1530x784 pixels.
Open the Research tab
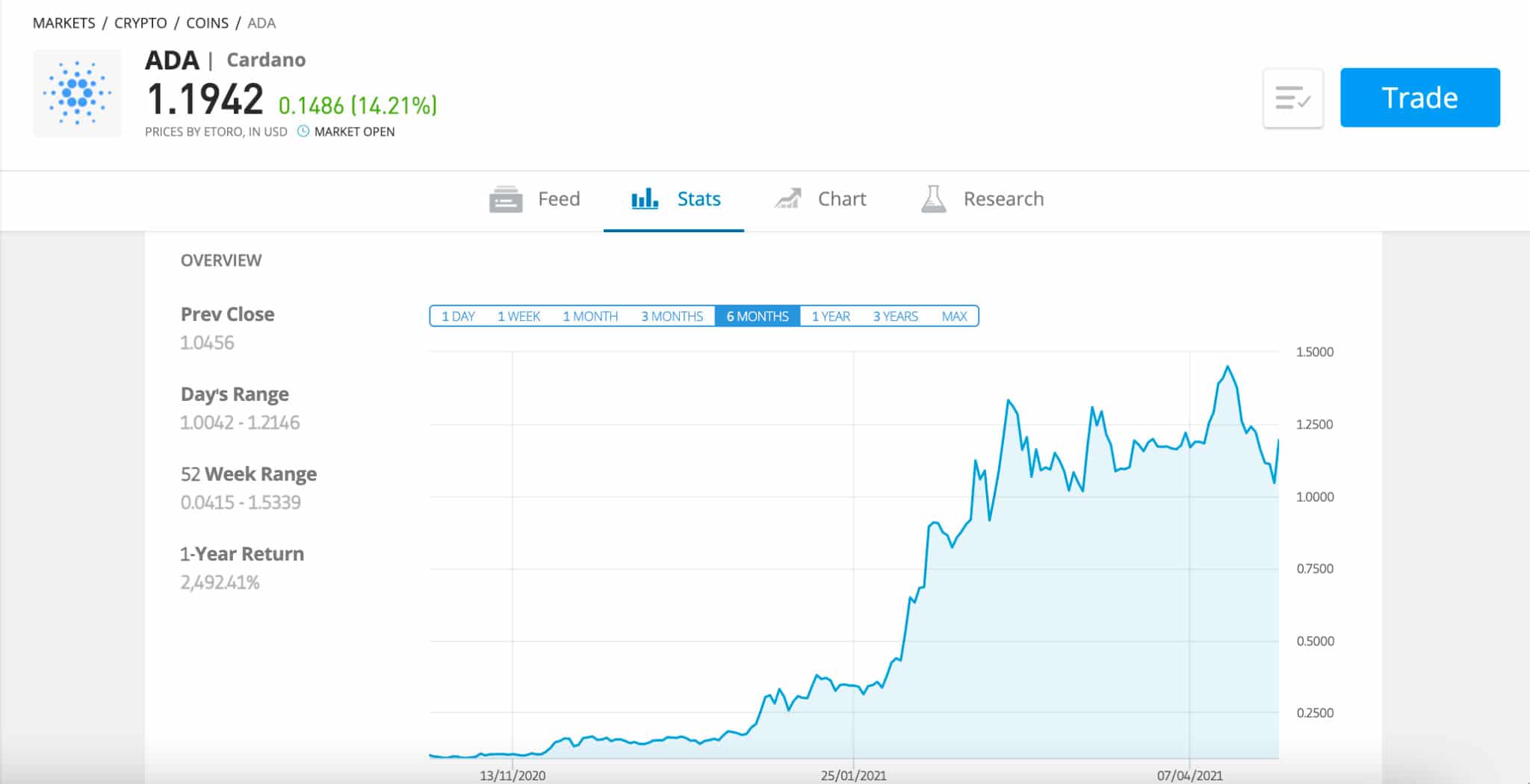[x=982, y=199]
